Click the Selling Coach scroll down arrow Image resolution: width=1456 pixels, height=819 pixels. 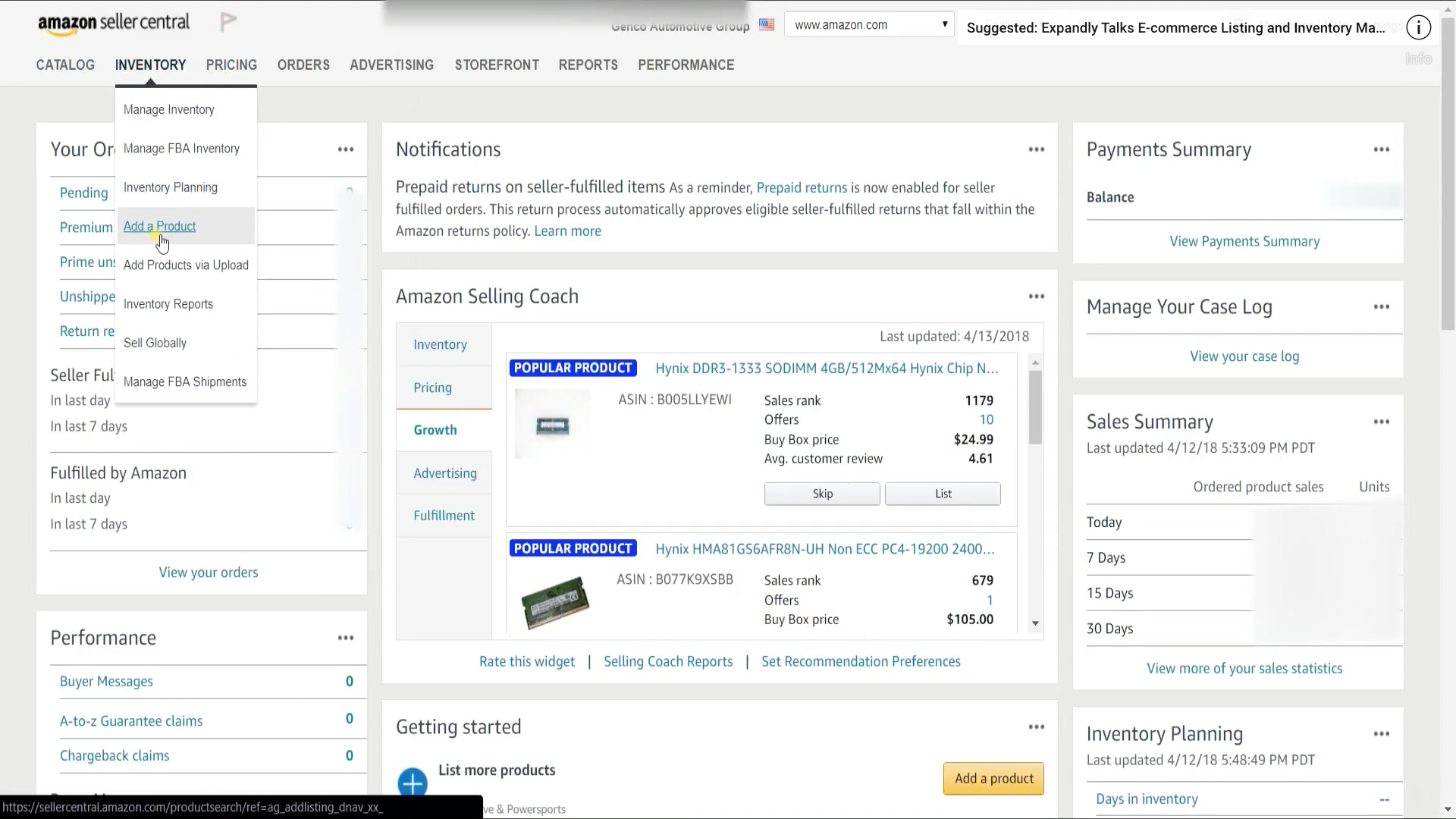[1035, 623]
